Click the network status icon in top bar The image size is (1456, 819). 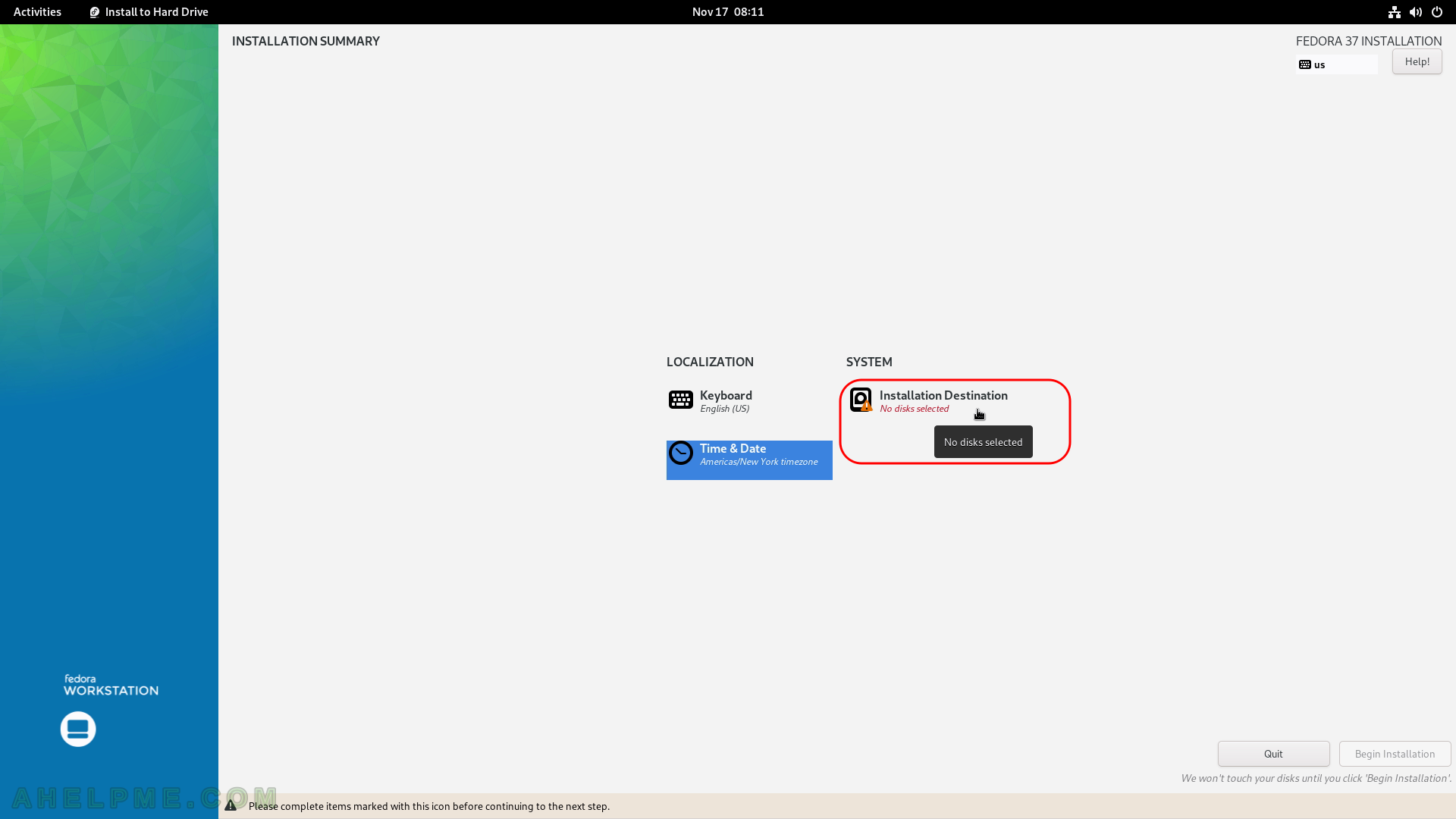1394,12
